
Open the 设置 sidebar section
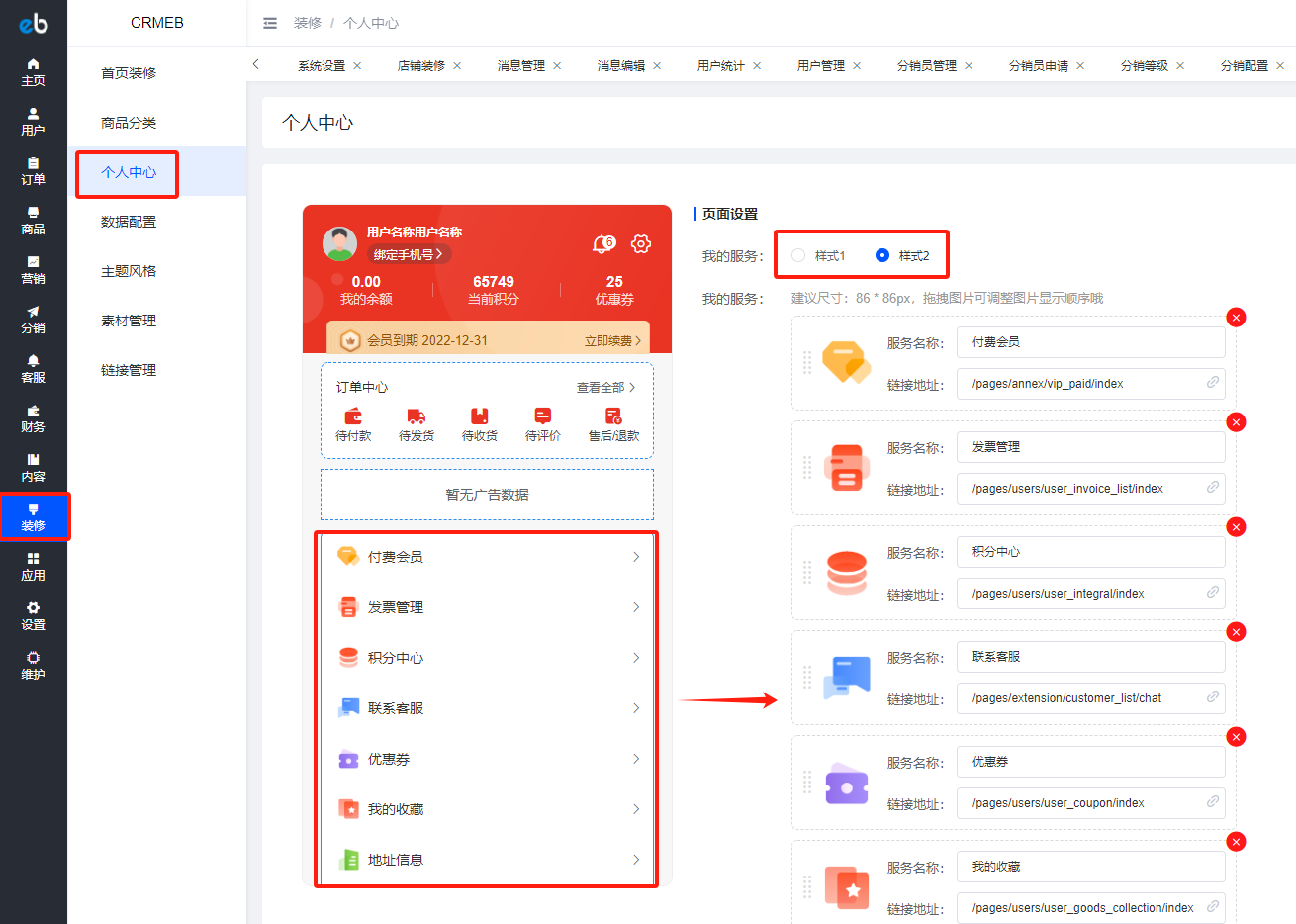[33, 615]
